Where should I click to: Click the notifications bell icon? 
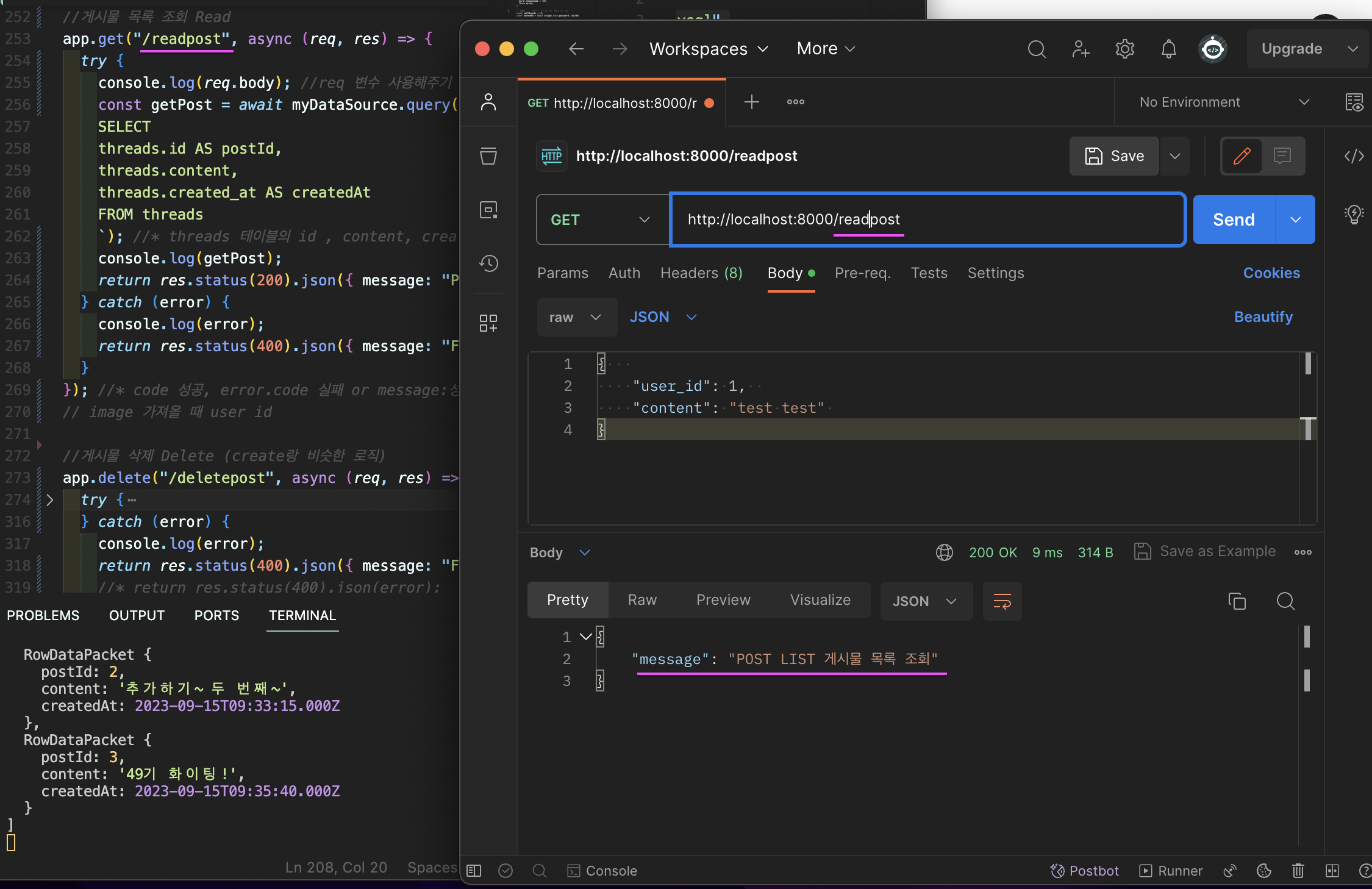point(1168,49)
